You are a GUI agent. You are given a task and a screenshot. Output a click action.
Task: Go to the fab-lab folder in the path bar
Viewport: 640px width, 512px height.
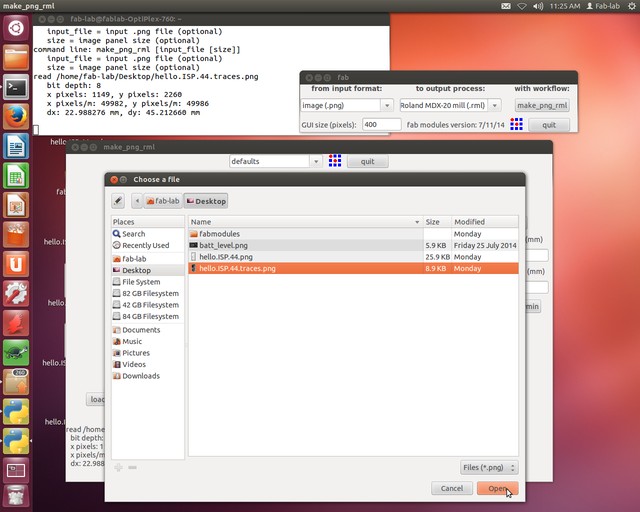(x=163, y=201)
